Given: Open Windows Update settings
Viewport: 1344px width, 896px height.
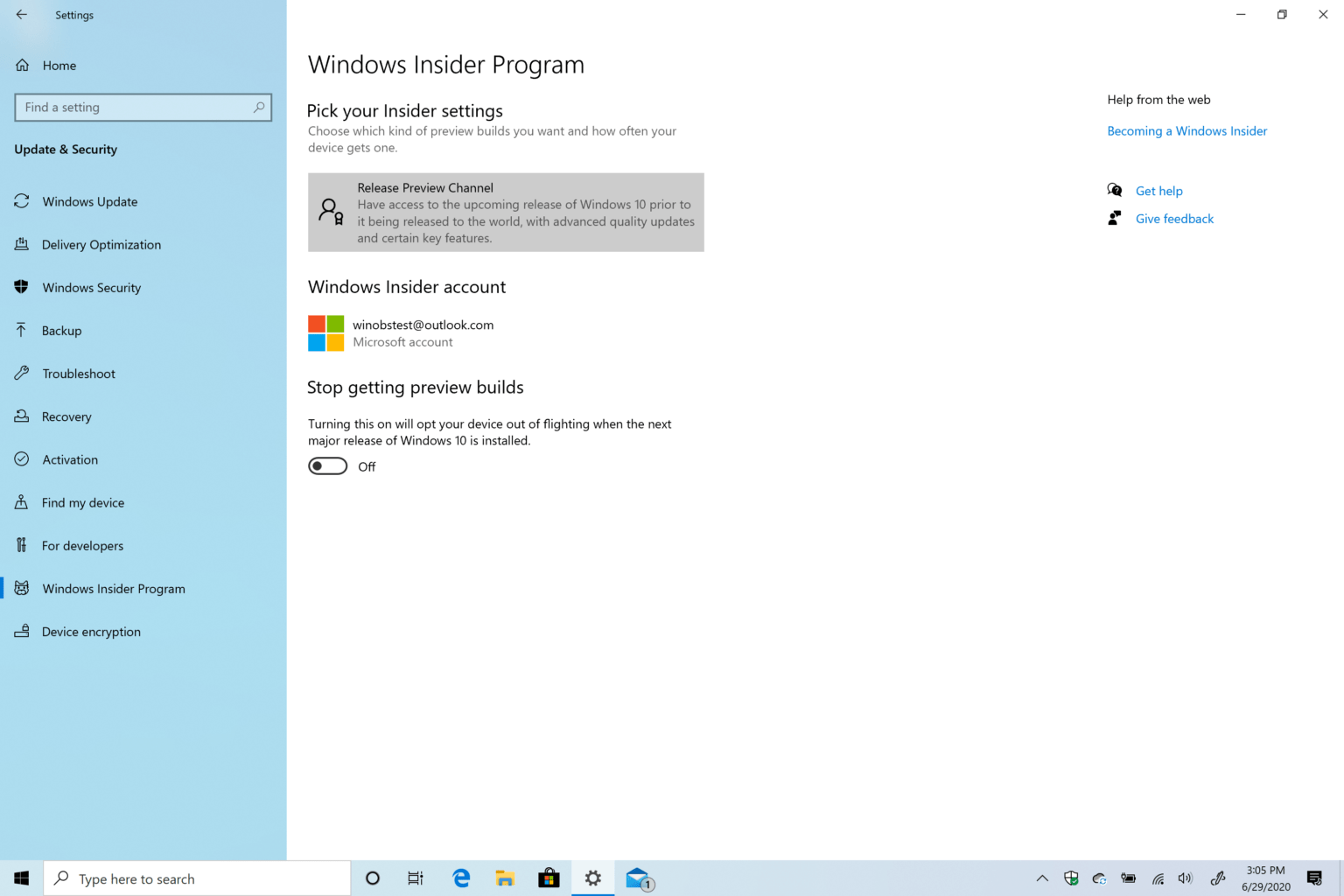Looking at the screenshot, I should click(x=89, y=201).
